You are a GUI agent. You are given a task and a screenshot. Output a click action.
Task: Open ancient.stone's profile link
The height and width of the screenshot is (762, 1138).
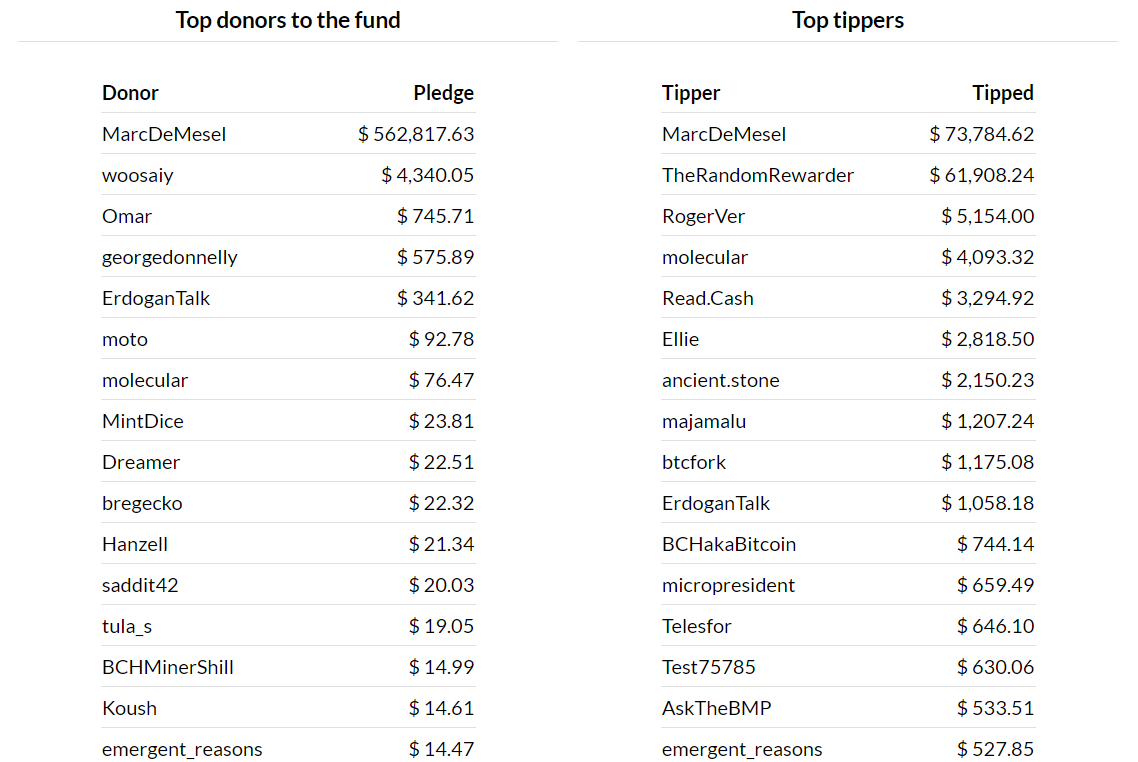pyautogui.click(x=720, y=380)
